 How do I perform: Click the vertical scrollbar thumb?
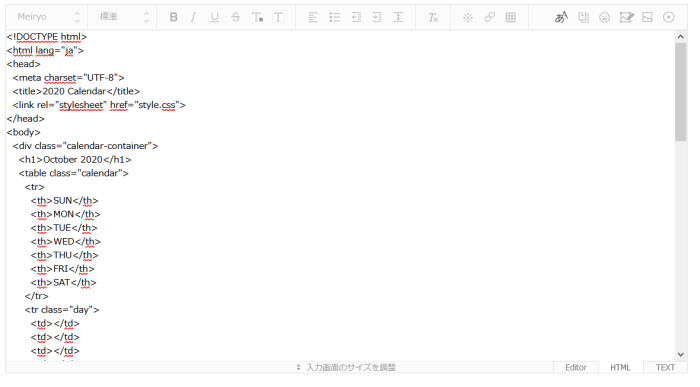pyautogui.click(x=680, y=92)
